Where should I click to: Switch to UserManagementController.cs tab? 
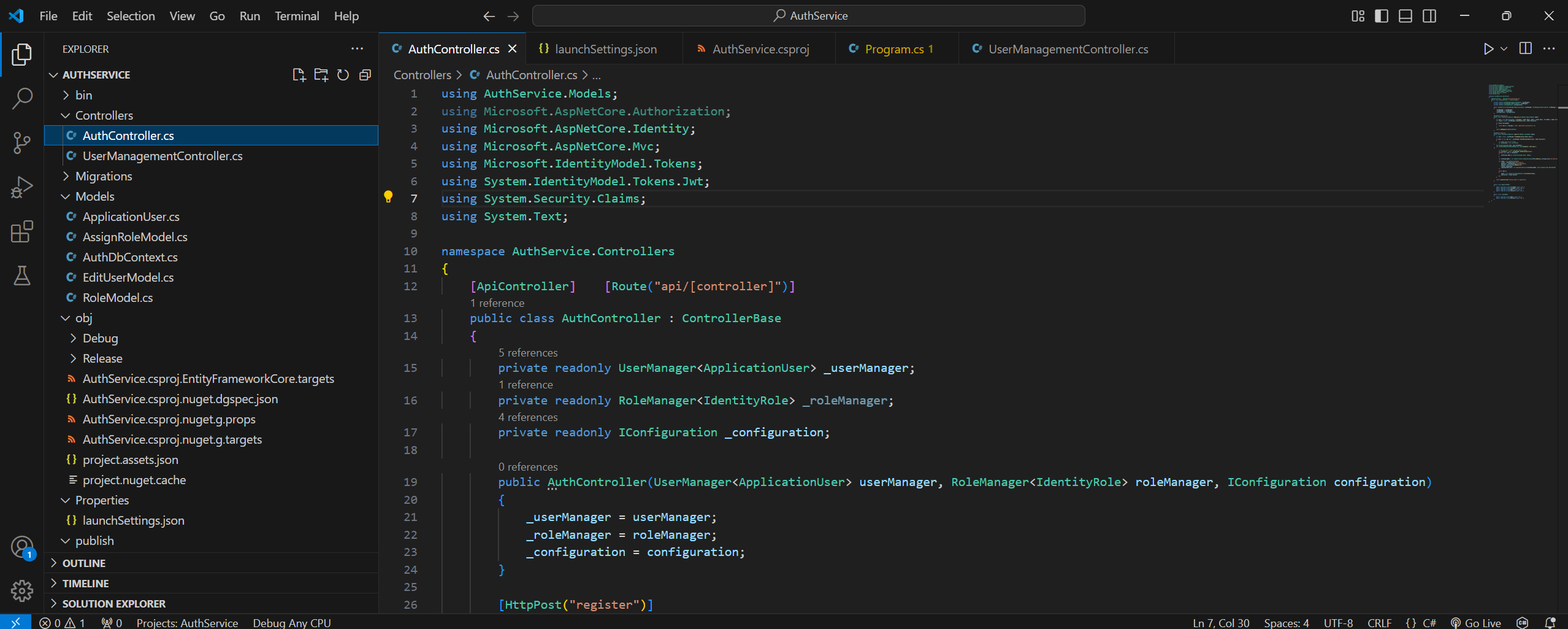(1068, 49)
